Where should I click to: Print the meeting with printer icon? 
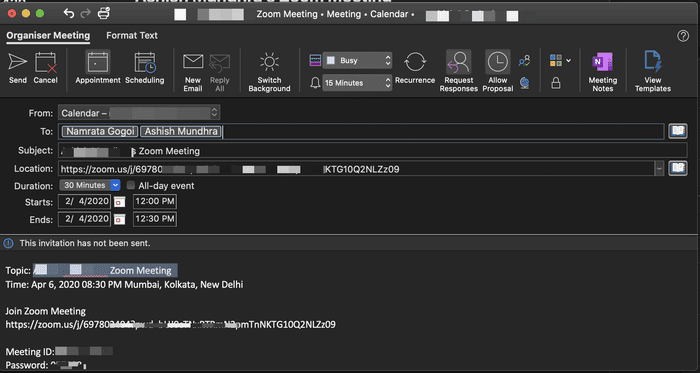(x=104, y=13)
